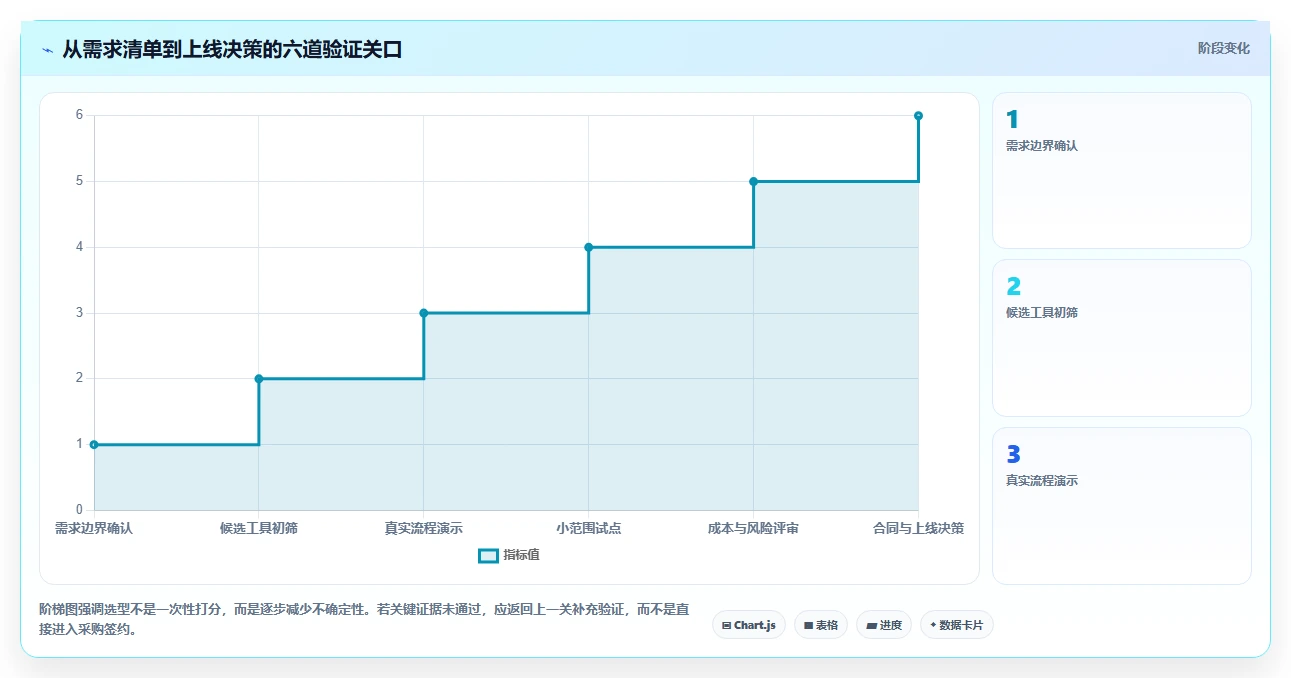
Task: Click the x-axis label 成本与风险评审
Action: 753,528
